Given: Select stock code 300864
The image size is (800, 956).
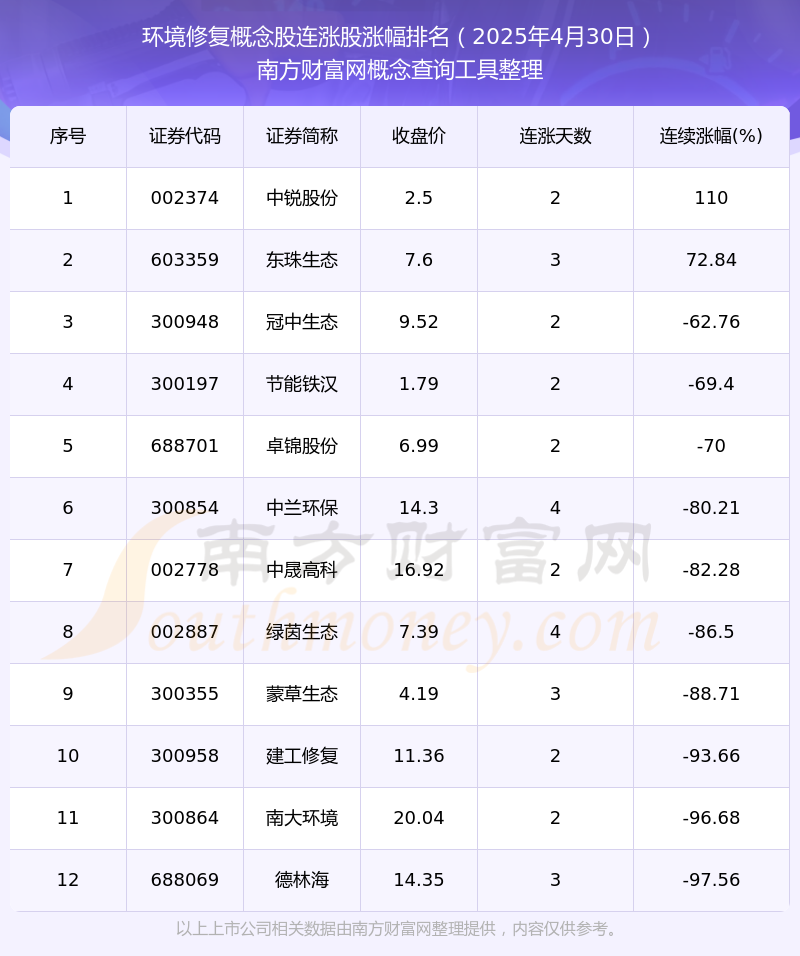Looking at the screenshot, I should click(185, 818).
